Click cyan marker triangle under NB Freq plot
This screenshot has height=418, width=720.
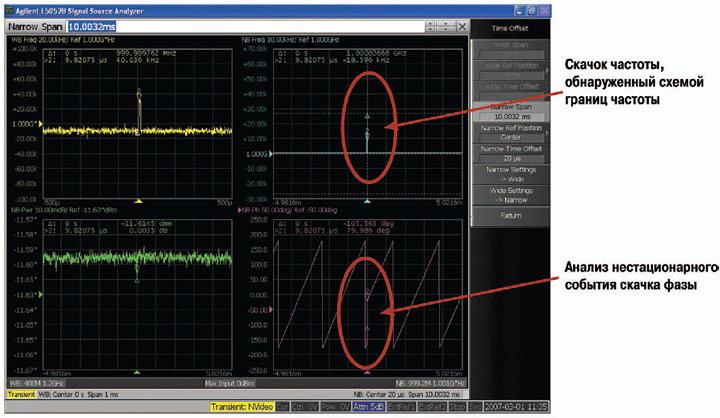(367, 201)
